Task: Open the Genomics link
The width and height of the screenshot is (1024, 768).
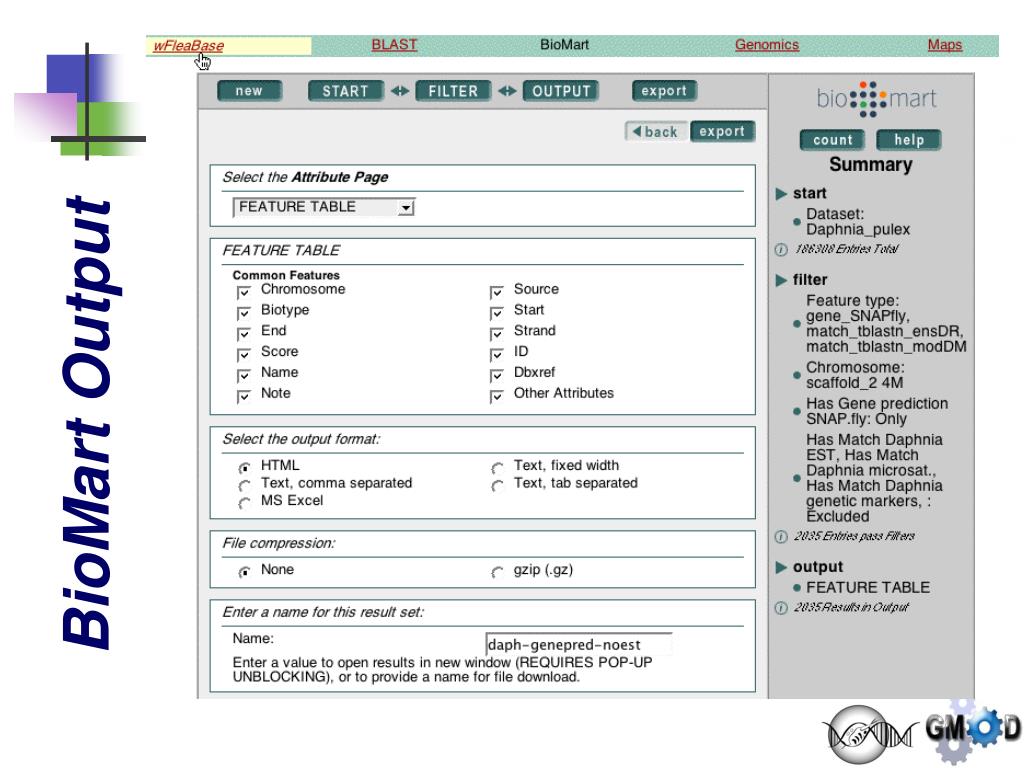Action: coord(767,44)
